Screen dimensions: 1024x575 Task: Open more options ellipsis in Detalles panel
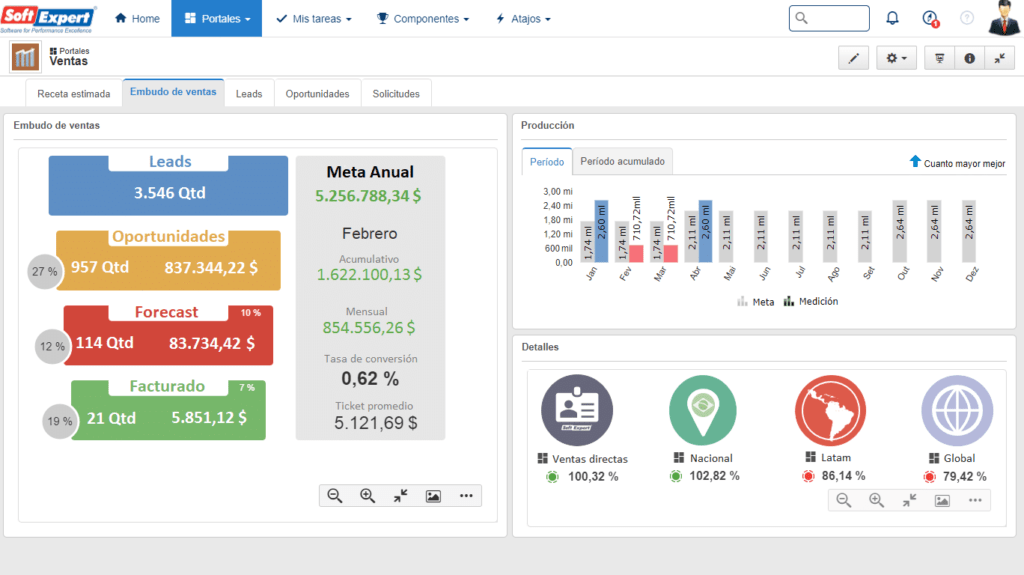(x=974, y=500)
